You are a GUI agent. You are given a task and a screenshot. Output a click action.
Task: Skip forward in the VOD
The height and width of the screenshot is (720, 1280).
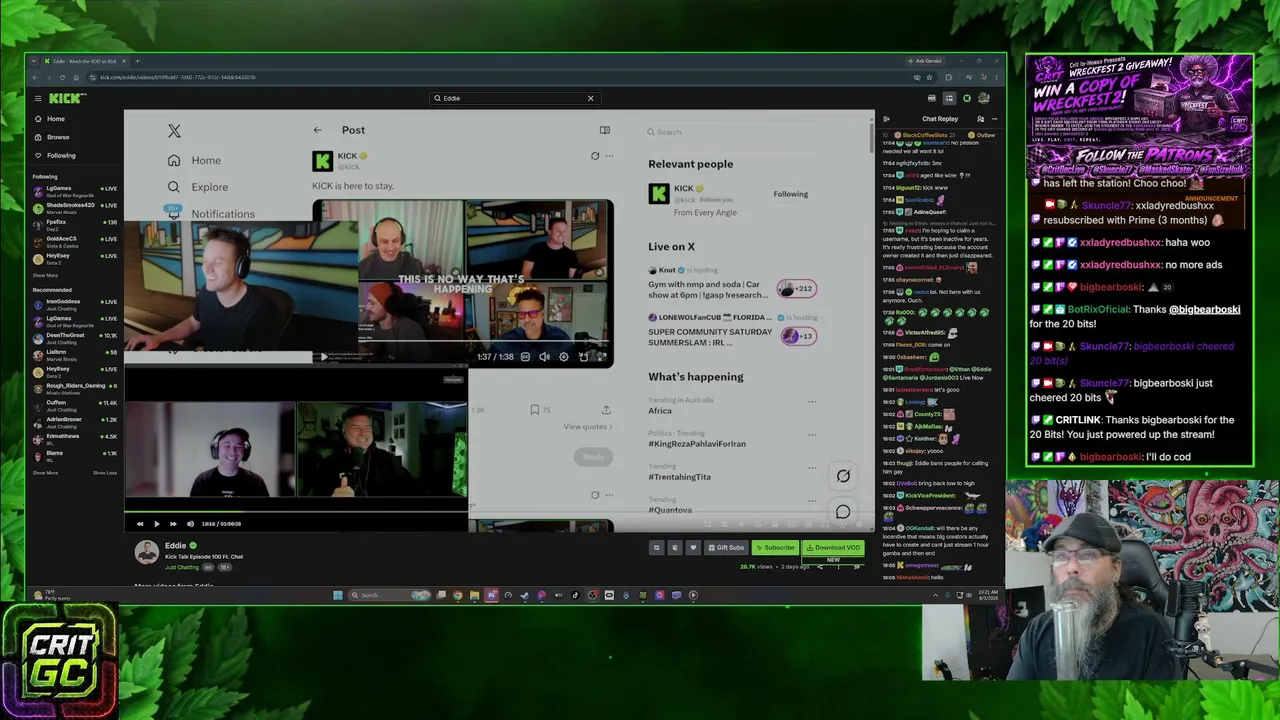[x=173, y=523]
